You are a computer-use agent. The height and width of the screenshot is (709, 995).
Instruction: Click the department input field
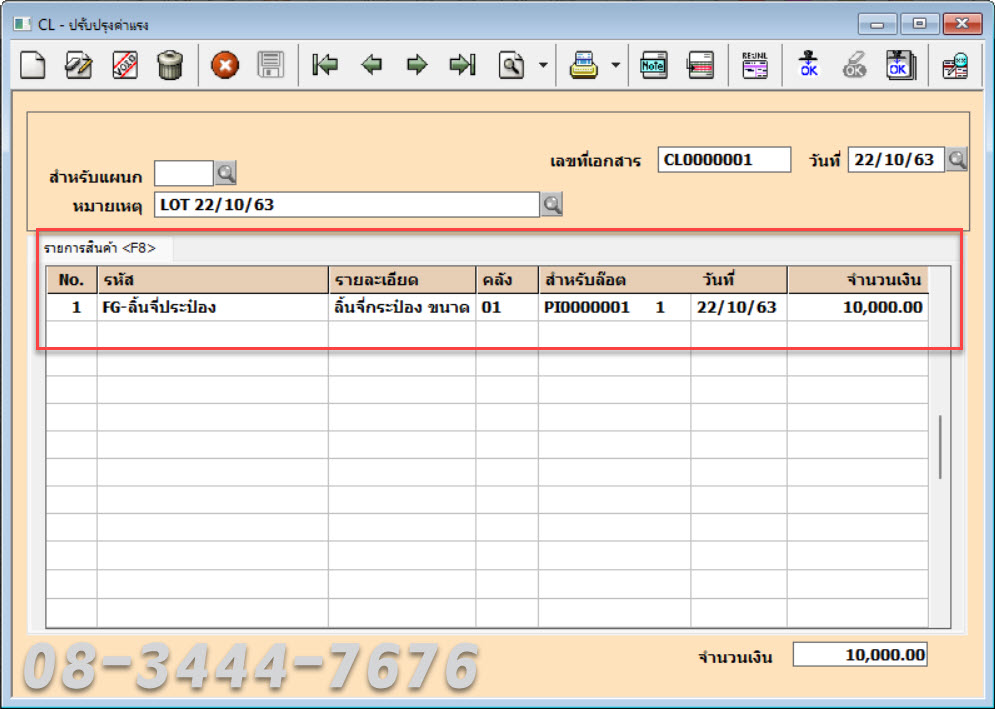pos(184,173)
